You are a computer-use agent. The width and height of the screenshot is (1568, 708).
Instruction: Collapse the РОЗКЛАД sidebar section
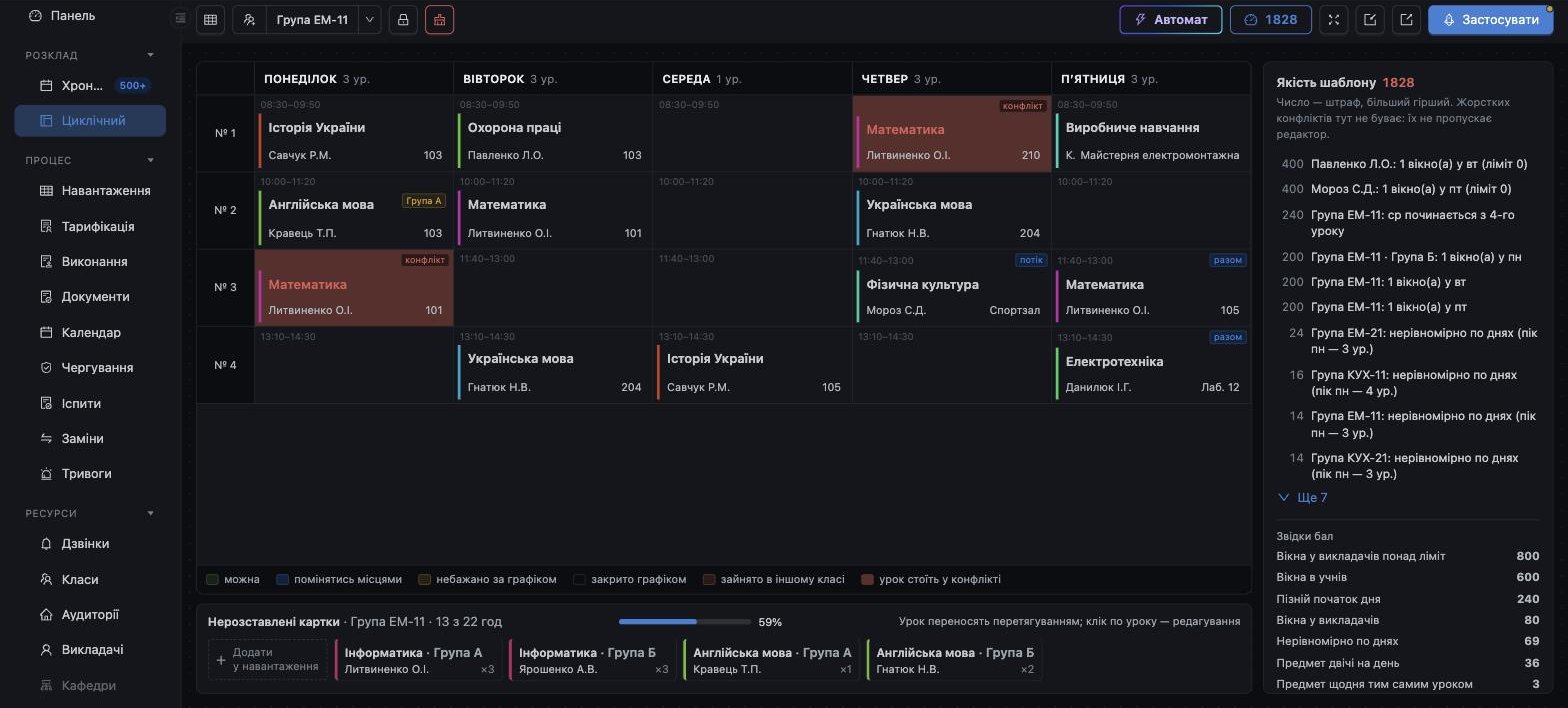click(x=151, y=55)
